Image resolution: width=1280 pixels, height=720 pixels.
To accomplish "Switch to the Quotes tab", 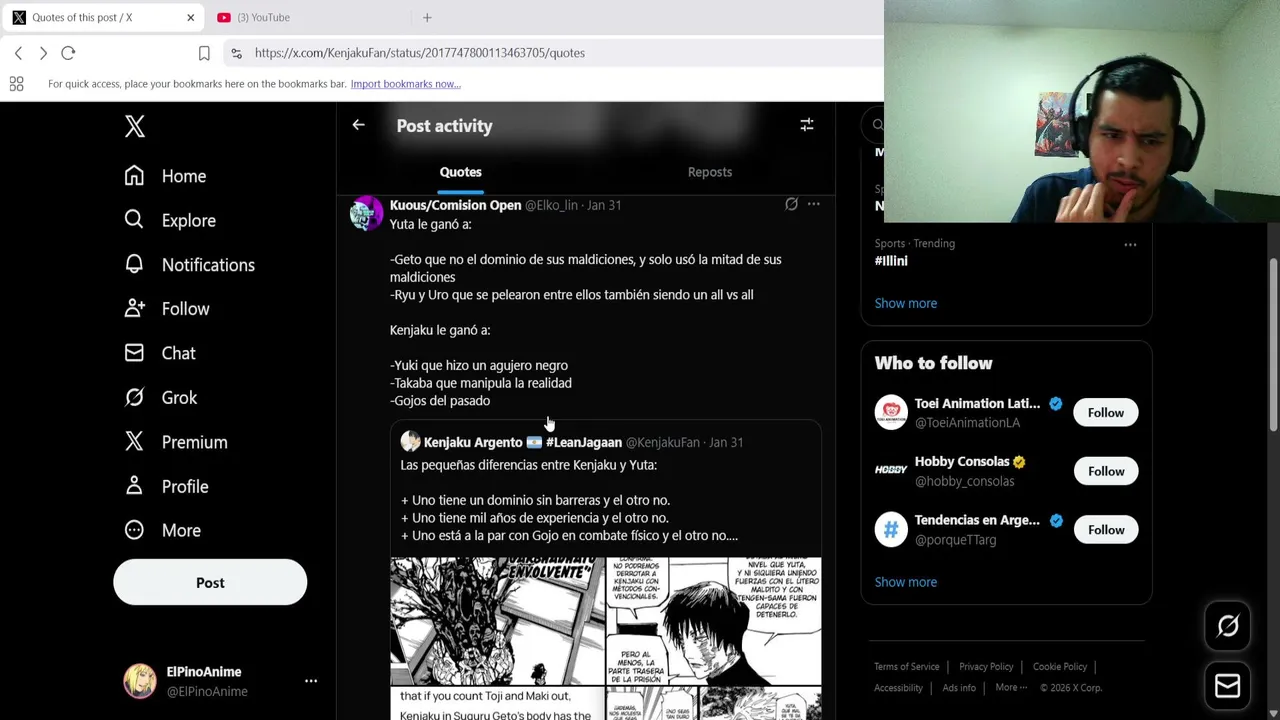I will (461, 172).
